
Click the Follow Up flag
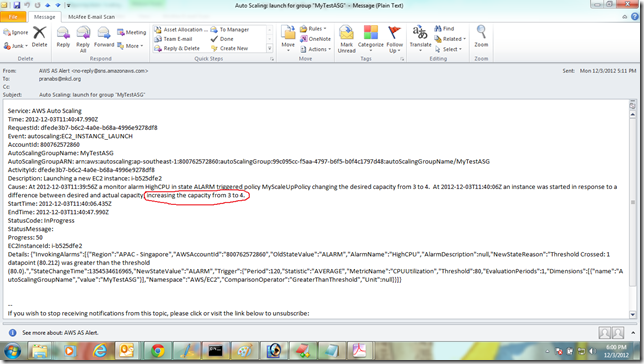coord(394,39)
